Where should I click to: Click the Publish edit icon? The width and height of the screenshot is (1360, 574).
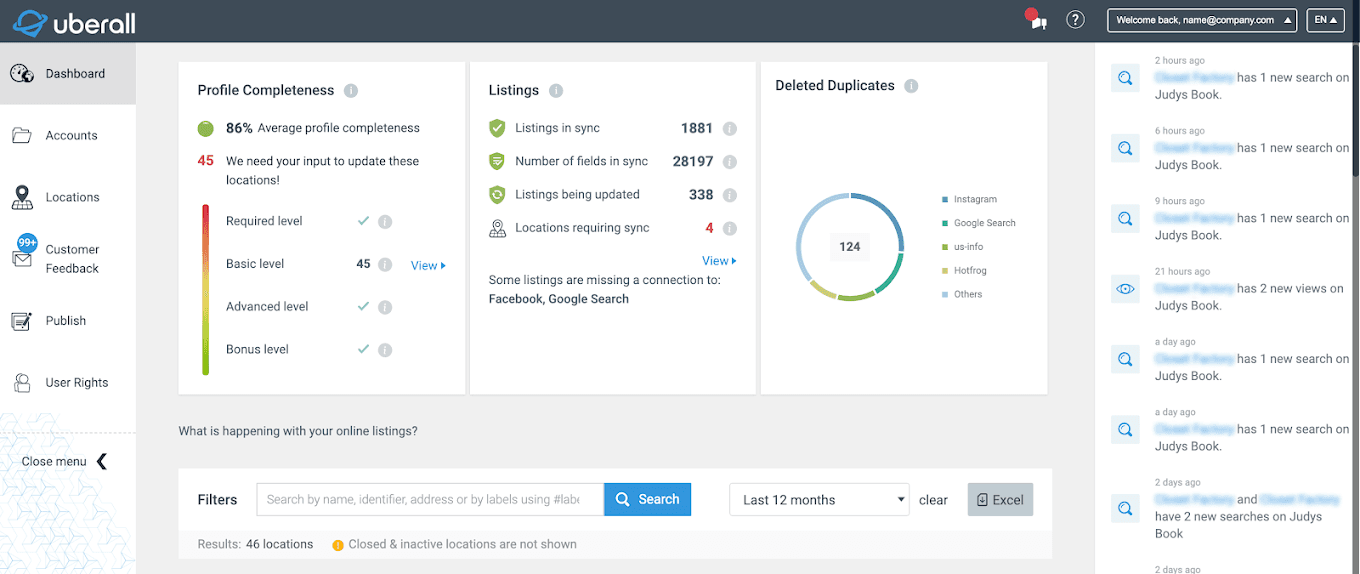click(x=22, y=321)
